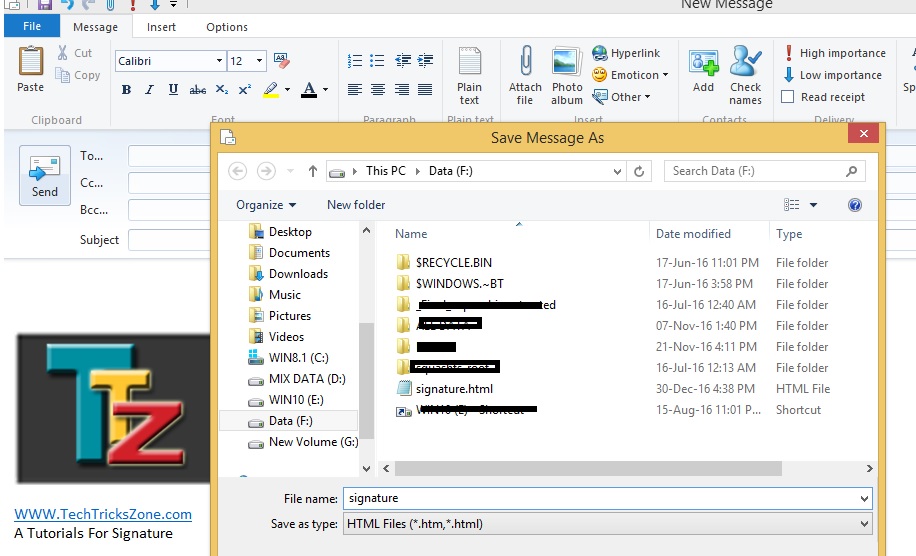
Task: Click the New folder button
Action: click(356, 205)
